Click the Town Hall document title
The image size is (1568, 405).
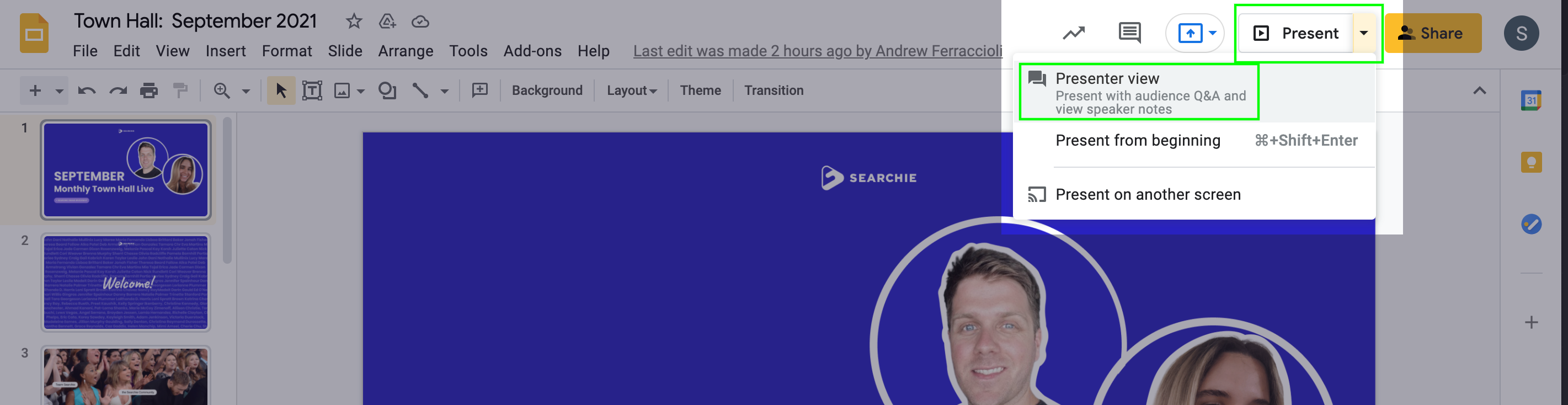pyautogui.click(x=195, y=22)
